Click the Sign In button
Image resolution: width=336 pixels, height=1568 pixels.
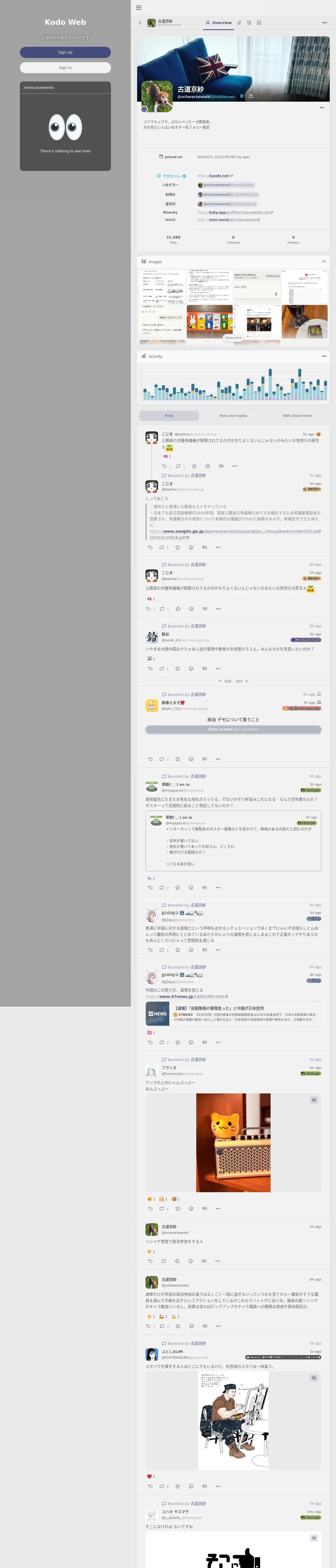(x=65, y=68)
